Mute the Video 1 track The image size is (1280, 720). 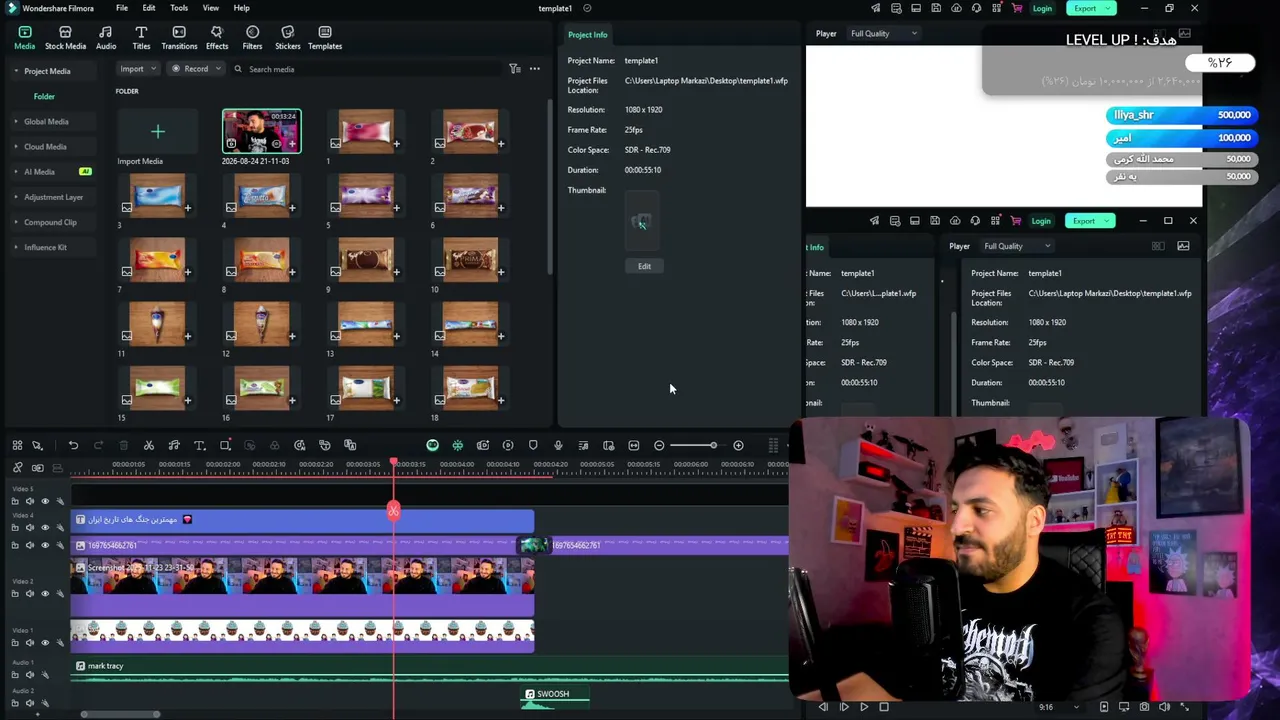pyautogui.click(x=30, y=642)
